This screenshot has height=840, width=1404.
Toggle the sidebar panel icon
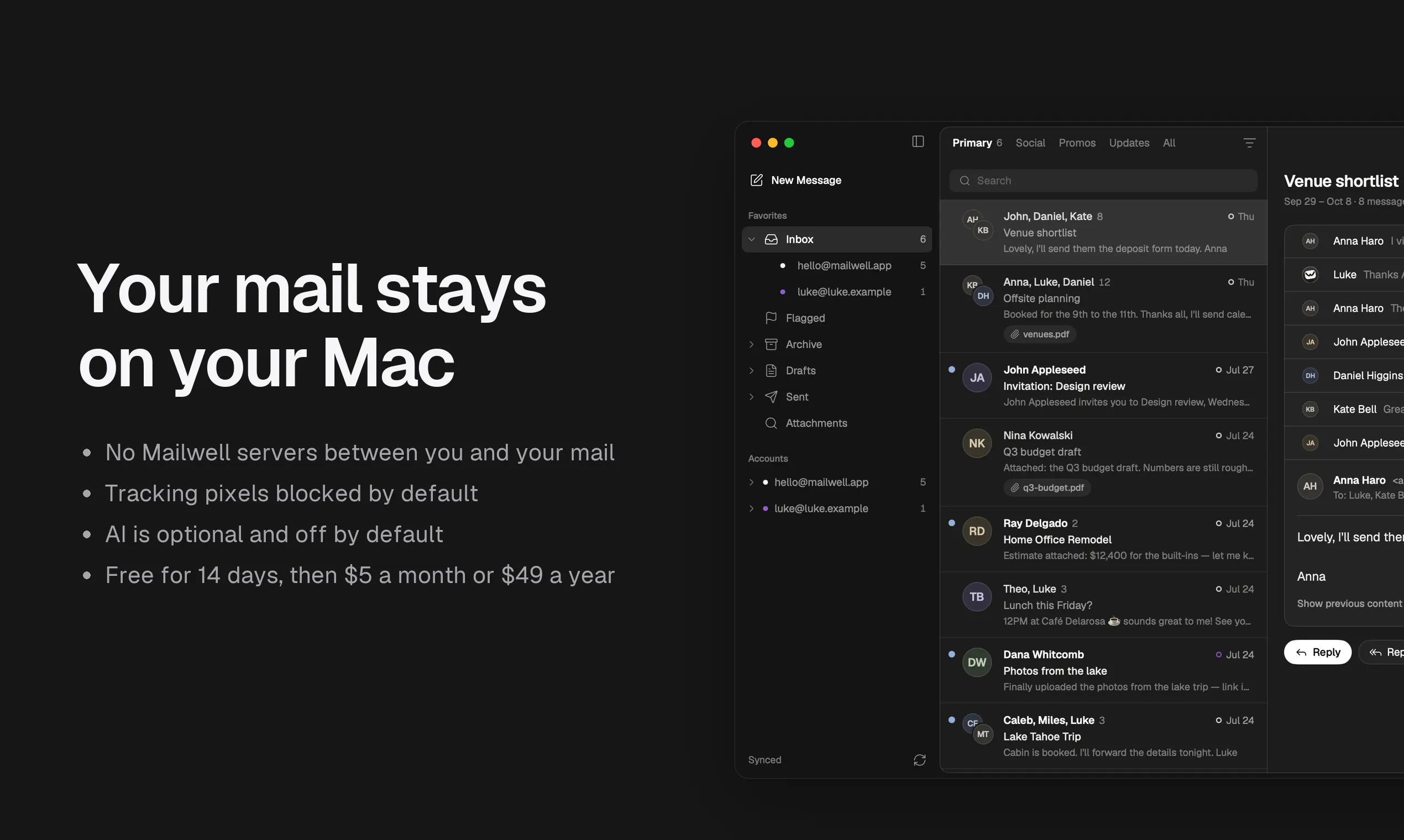(x=918, y=141)
